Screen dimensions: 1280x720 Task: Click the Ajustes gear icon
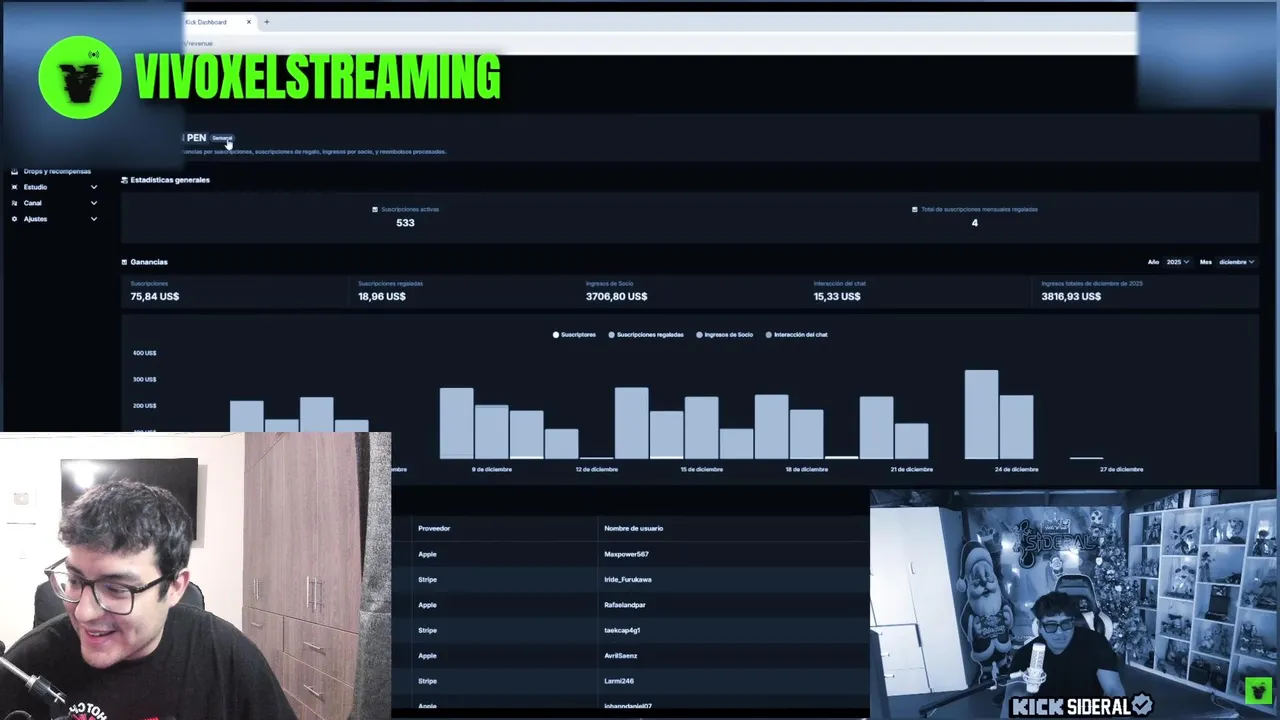click(x=14, y=219)
